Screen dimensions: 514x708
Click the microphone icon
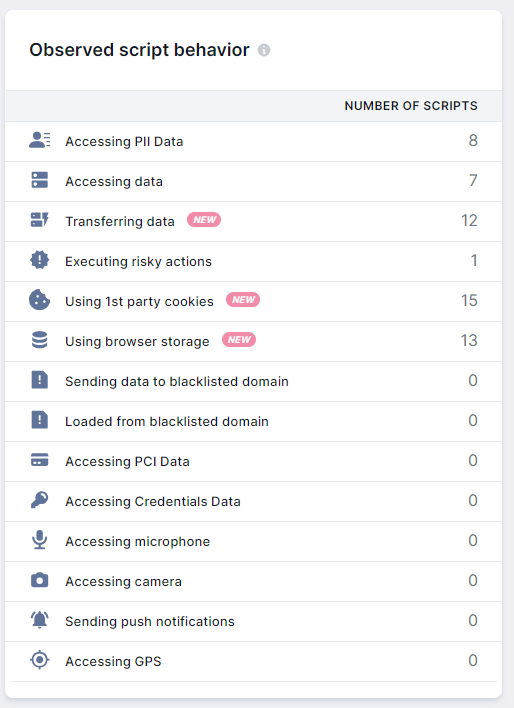(x=40, y=540)
